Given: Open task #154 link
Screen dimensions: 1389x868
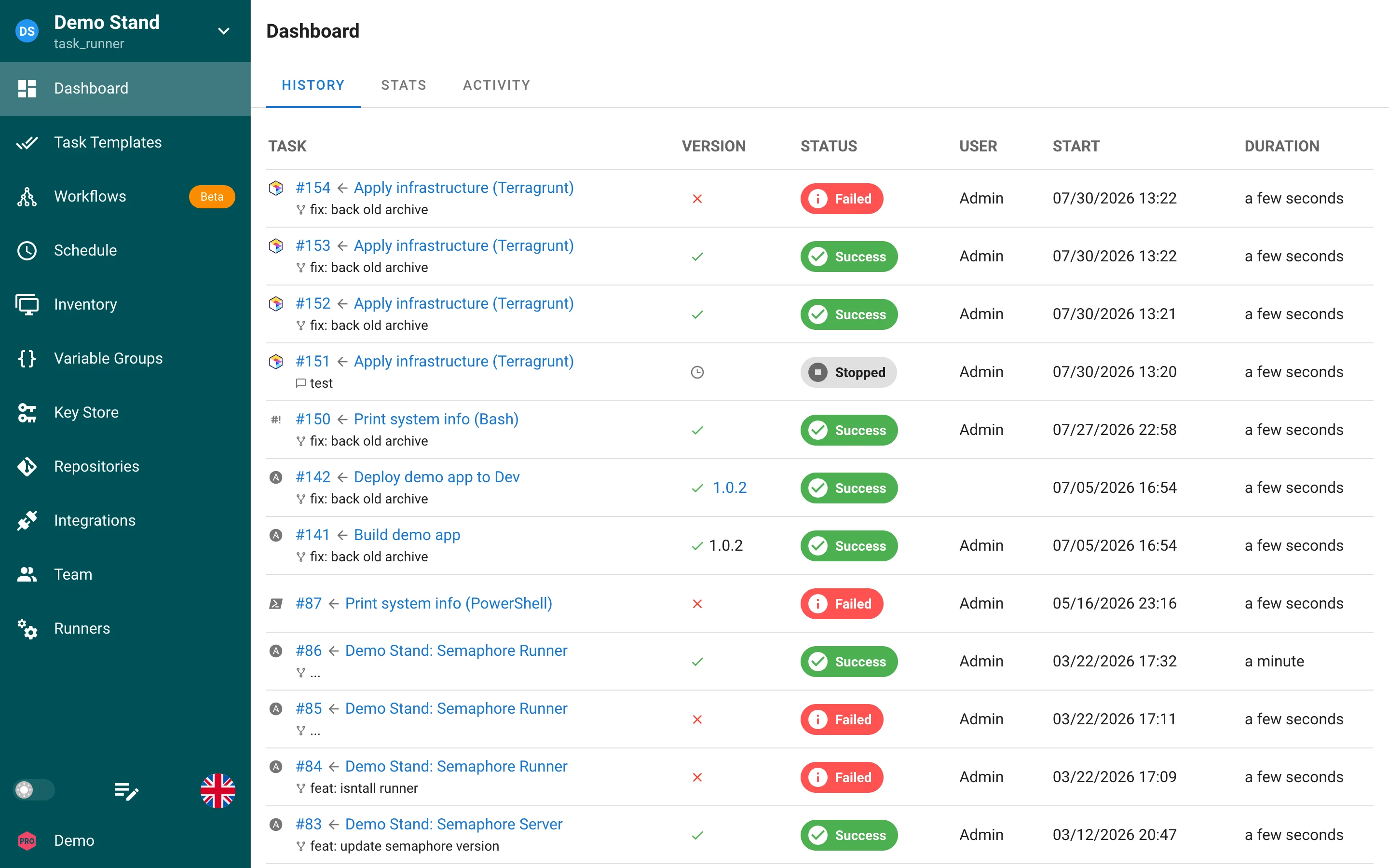Looking at the screenshot, I should 313,188.
